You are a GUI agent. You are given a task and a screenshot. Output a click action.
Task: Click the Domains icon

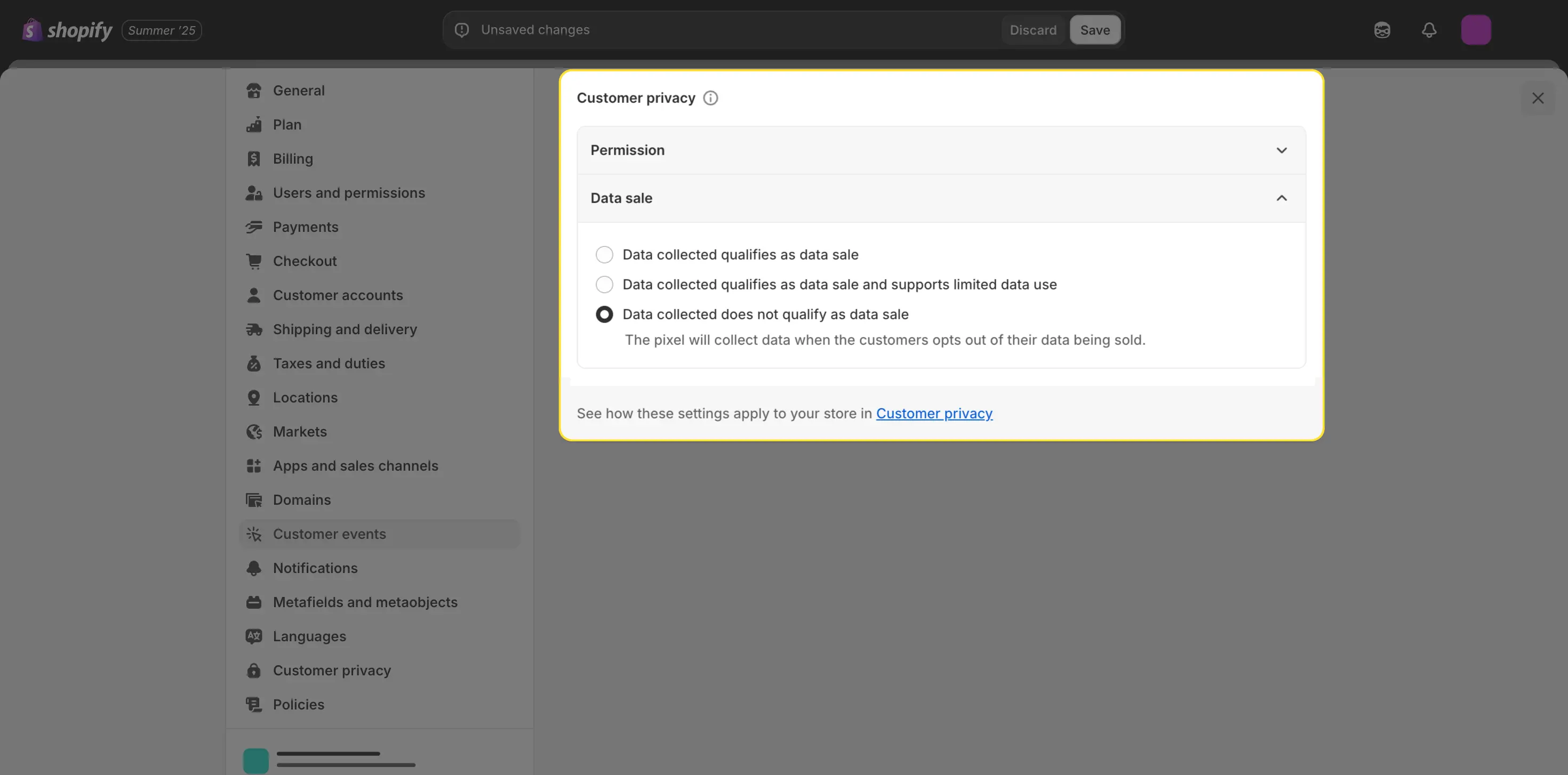pos(254,499)
